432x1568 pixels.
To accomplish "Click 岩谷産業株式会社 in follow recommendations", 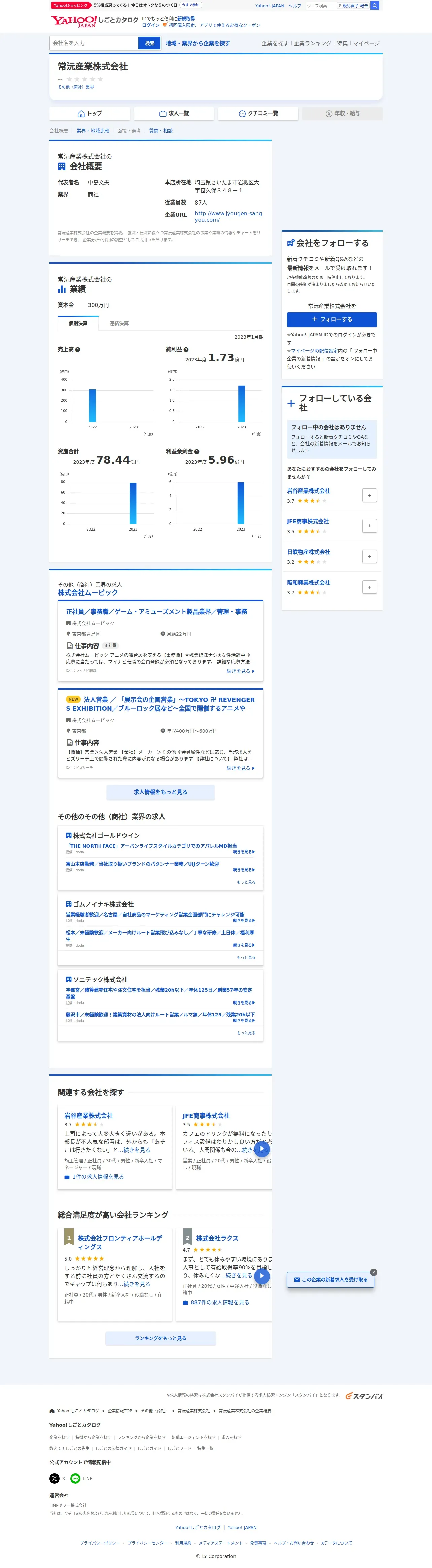I will [309, 490].
